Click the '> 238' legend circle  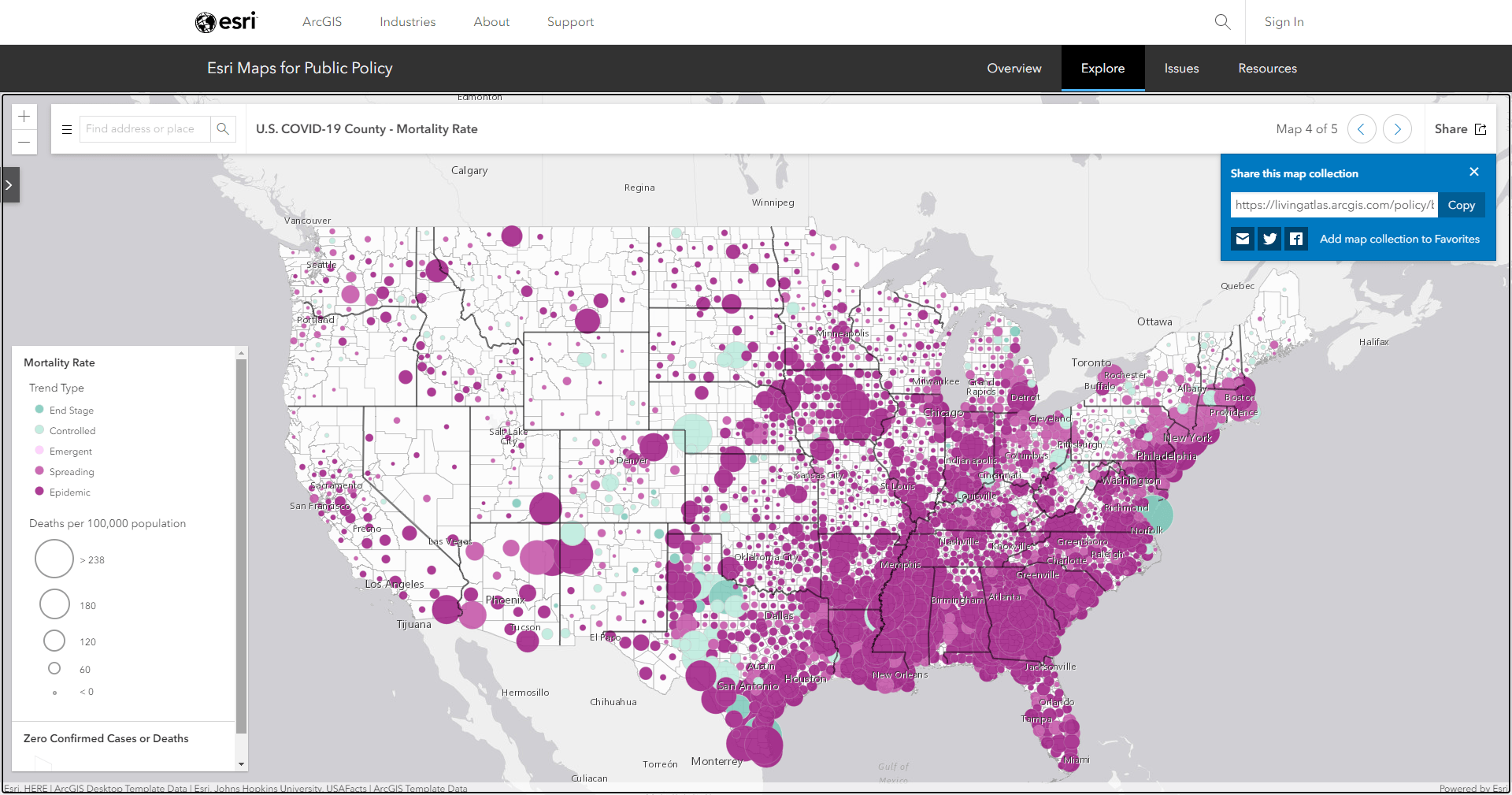pos(54,559)
